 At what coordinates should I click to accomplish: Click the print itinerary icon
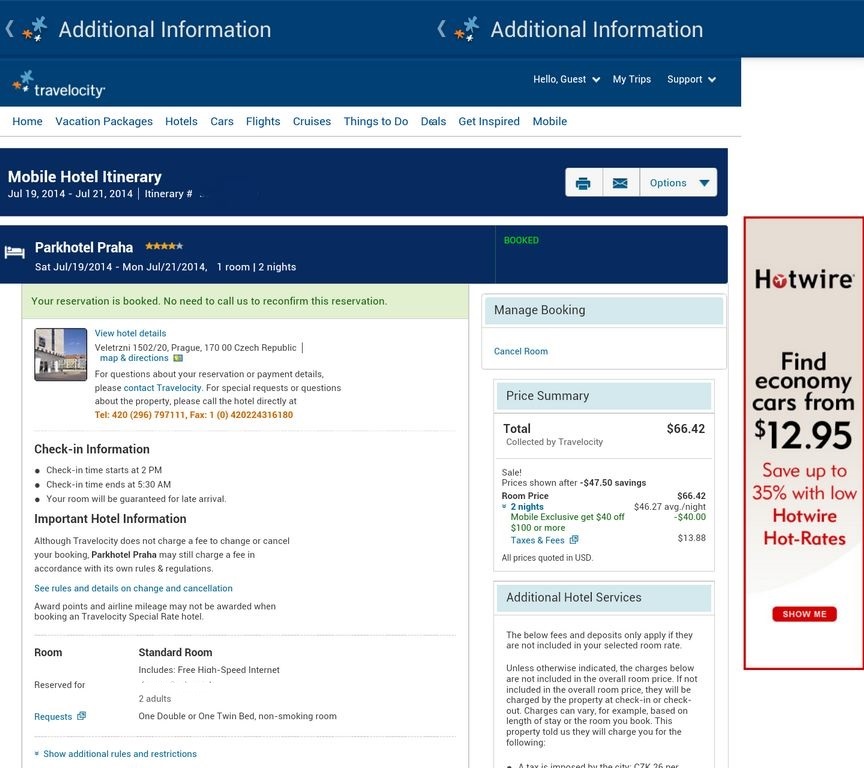pyautogui.click(x=583, y=183)
